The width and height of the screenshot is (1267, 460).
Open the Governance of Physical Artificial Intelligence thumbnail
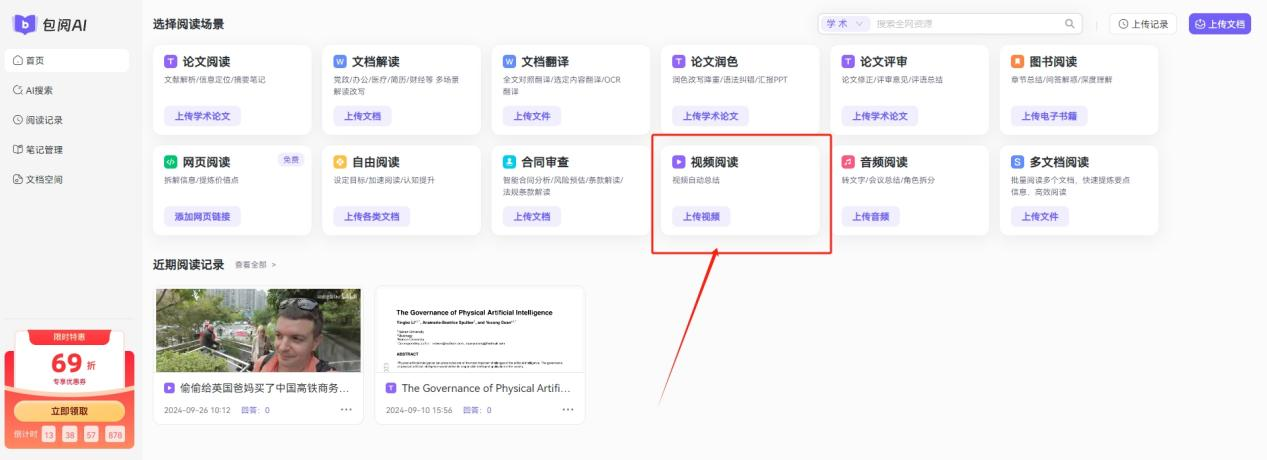(x=479, y=330)
